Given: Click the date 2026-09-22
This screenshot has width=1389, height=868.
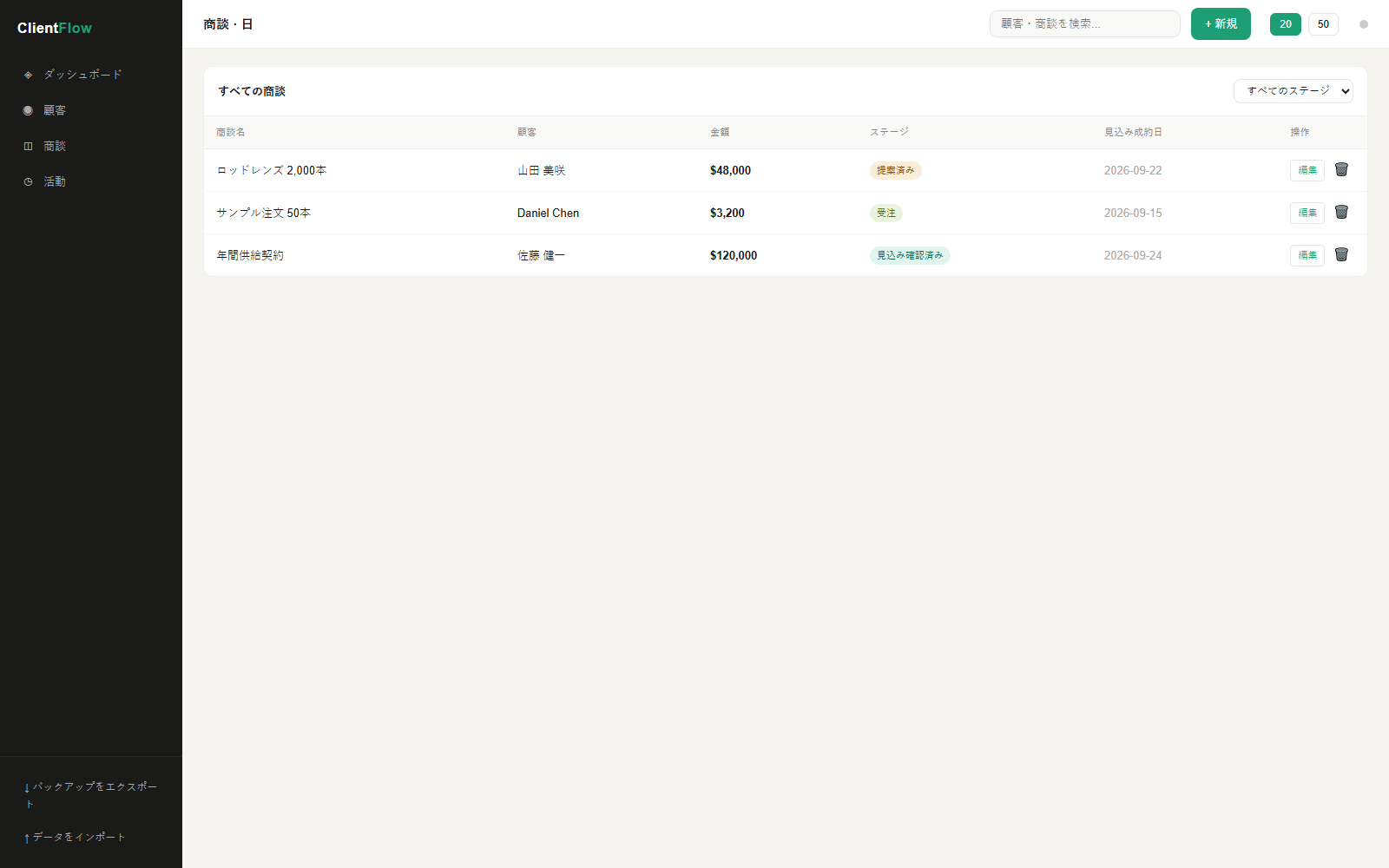Looking at the screenshot, I should pos(1133,170).
